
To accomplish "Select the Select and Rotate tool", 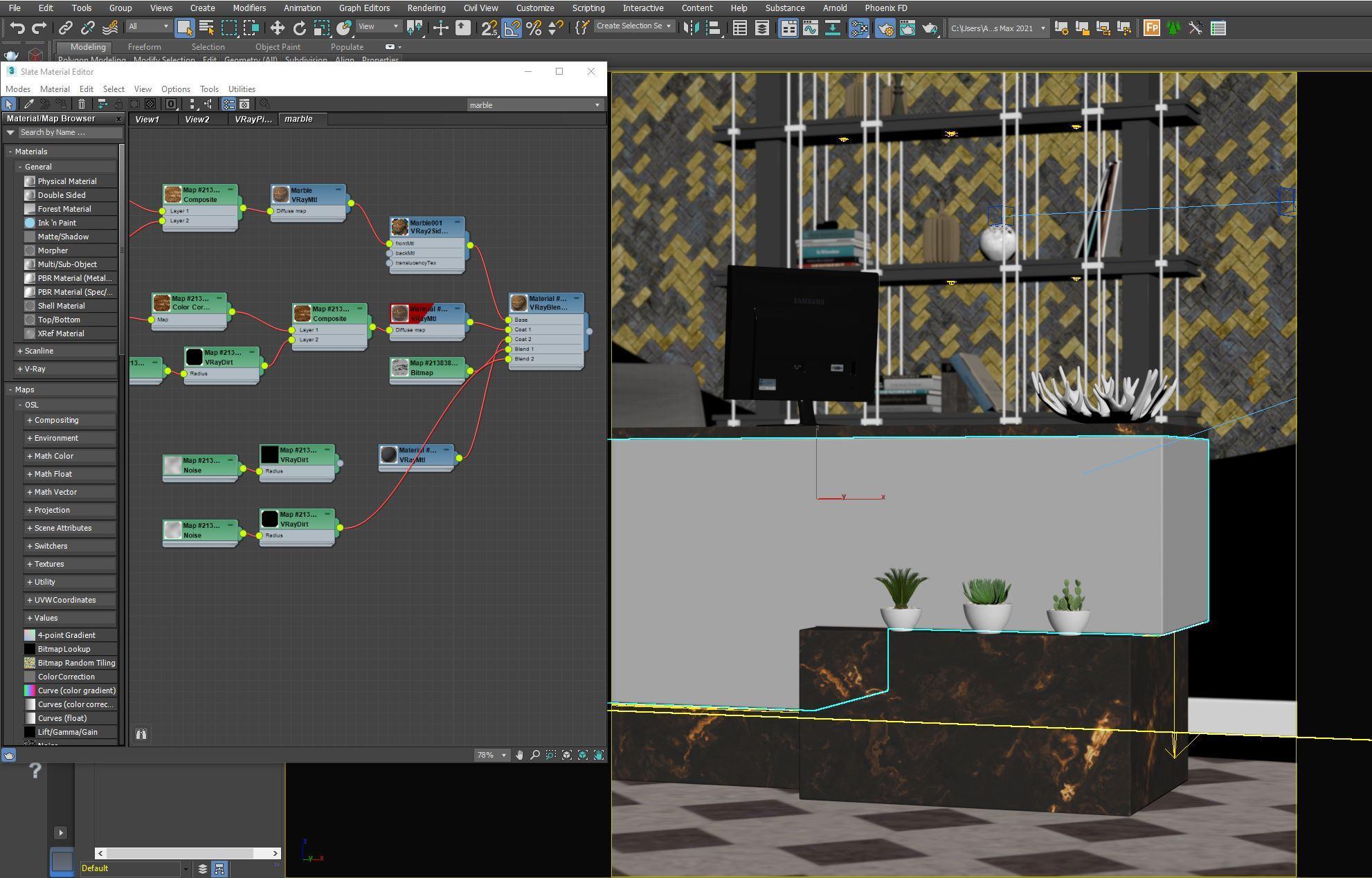I will click(x=299, y=28).
